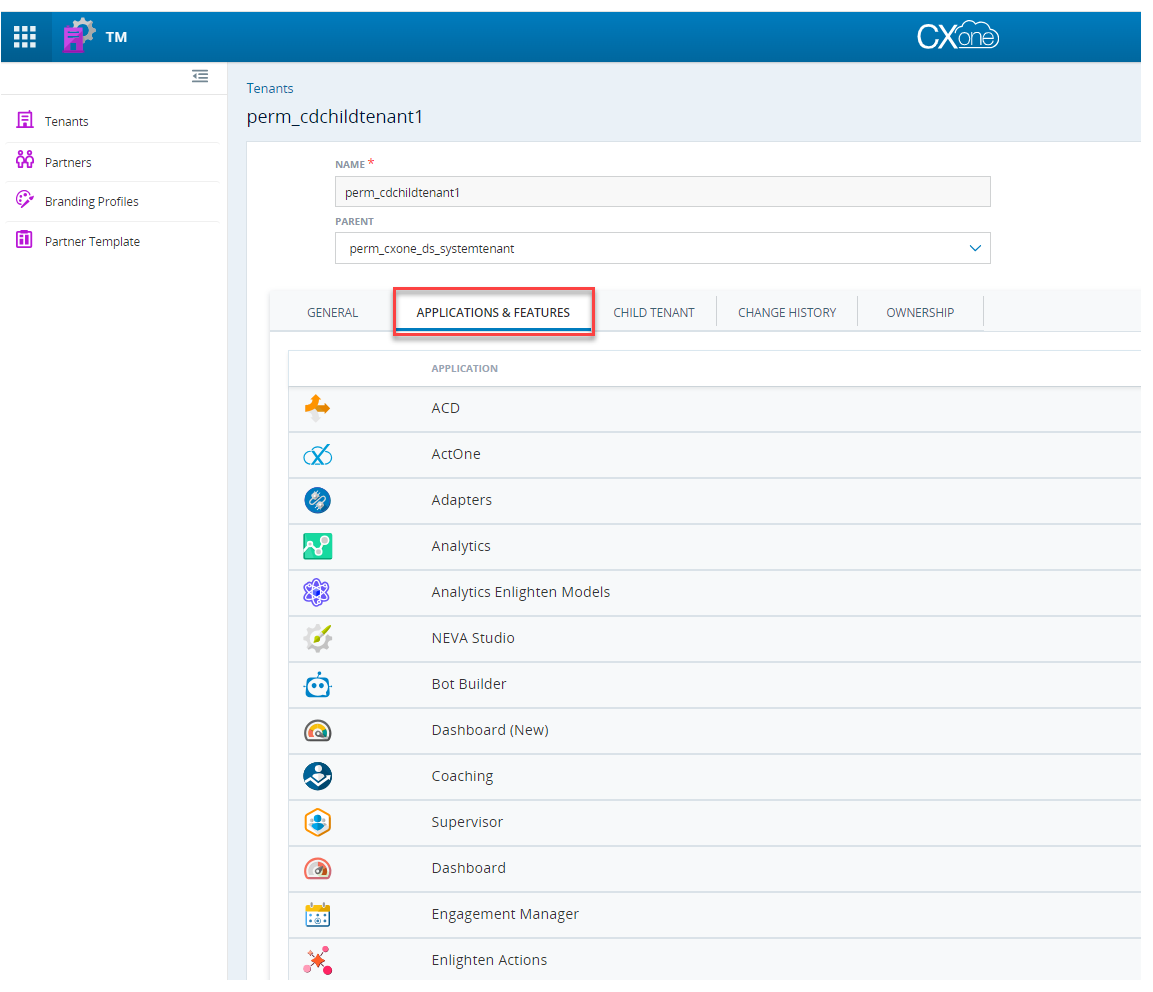Select the Adapters application name
The image size is (1153, 992).
click(461, 501)
